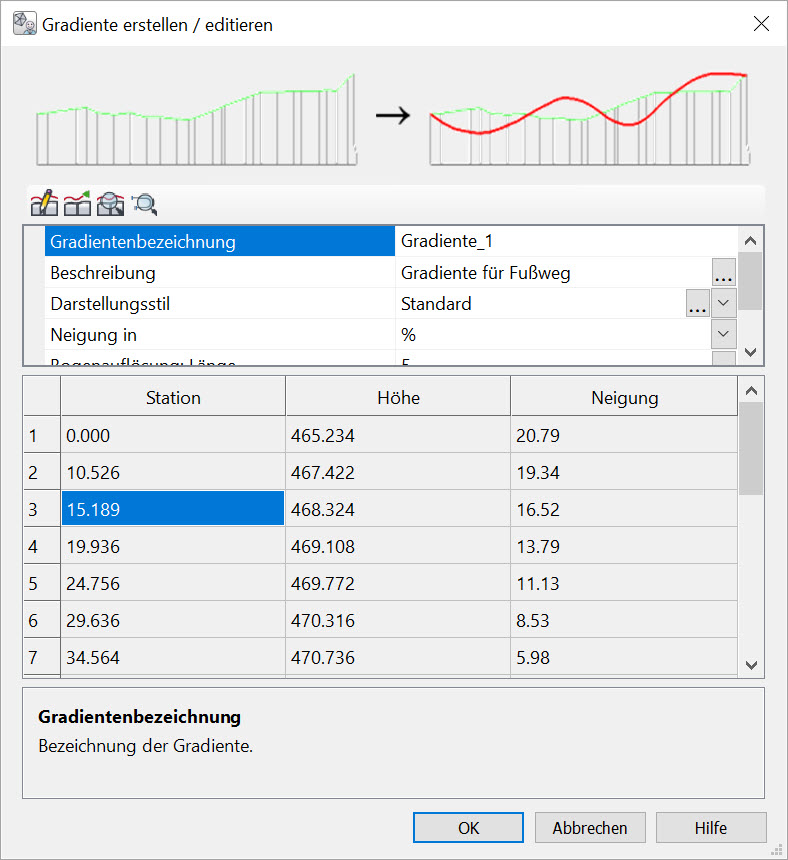Confirm with the OK button
The height and width of the screenshot is (860, 788).
(468, 828)
